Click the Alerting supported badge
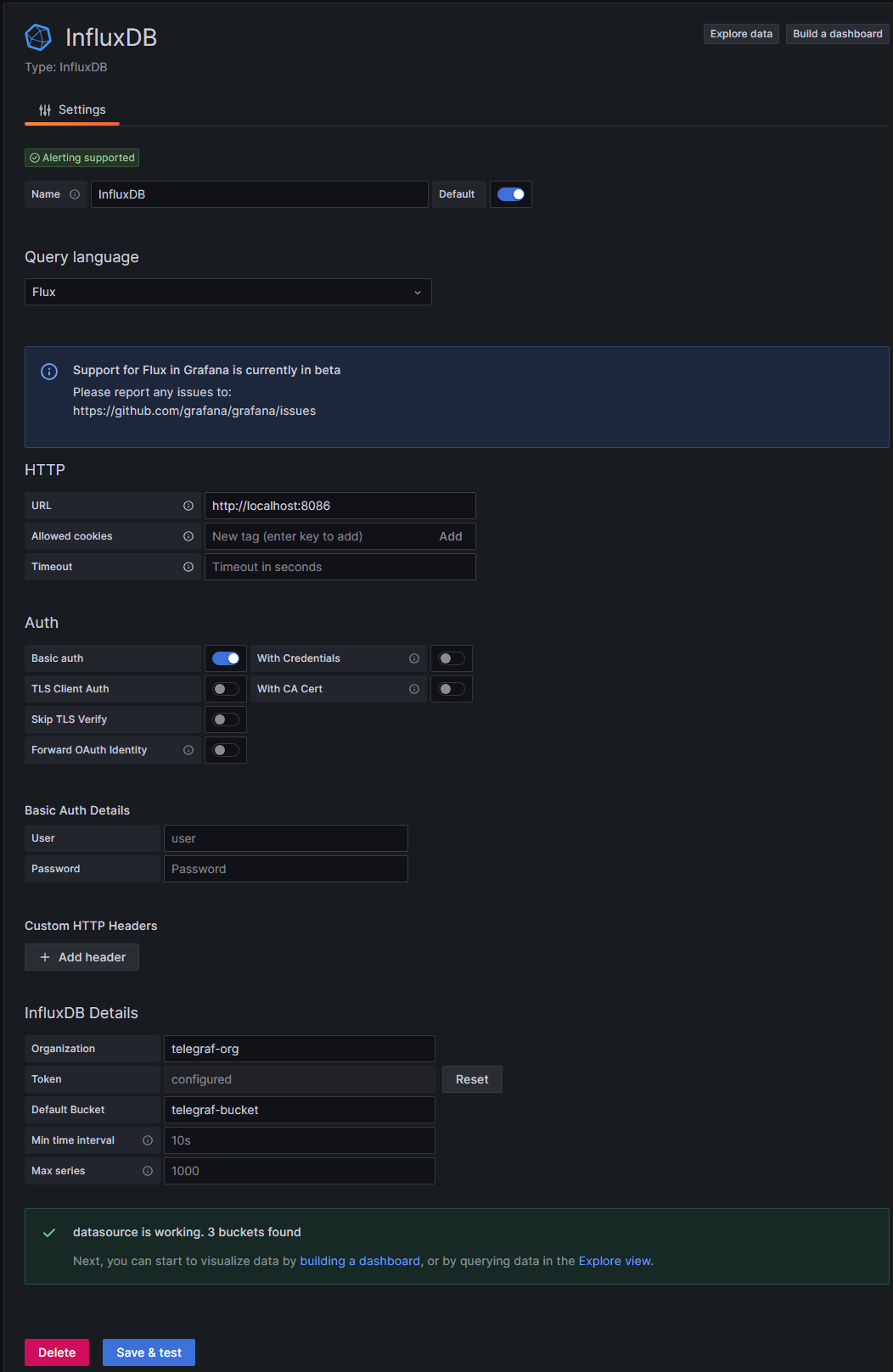The image size is (893, 1372). point(82,158)
